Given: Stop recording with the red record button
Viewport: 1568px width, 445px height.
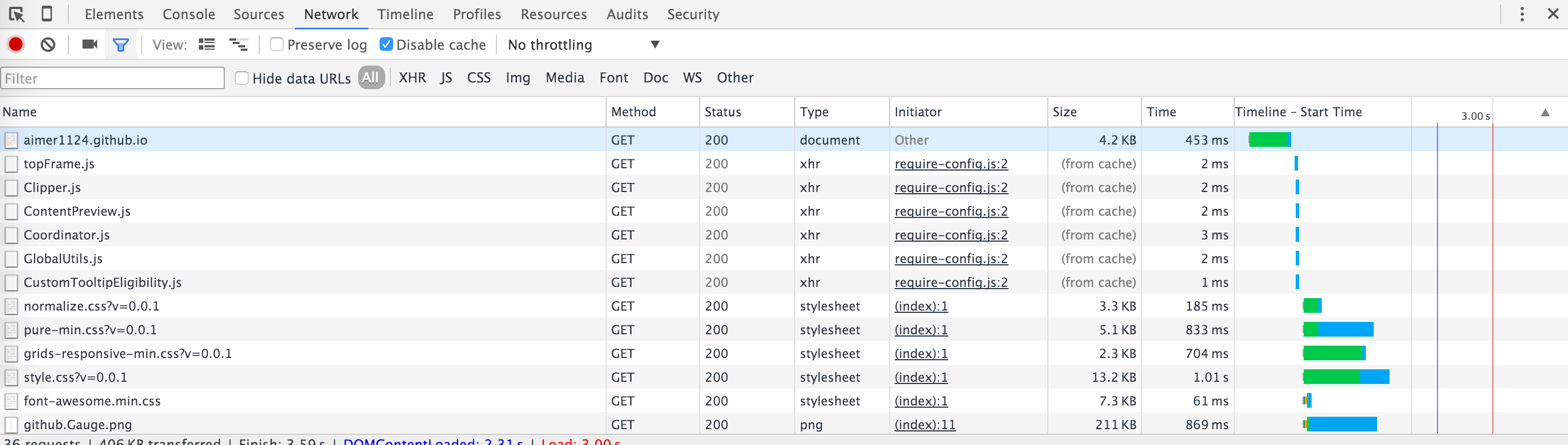Looking at the screenshot, I should pyautogui.click(x=16, y=45).
